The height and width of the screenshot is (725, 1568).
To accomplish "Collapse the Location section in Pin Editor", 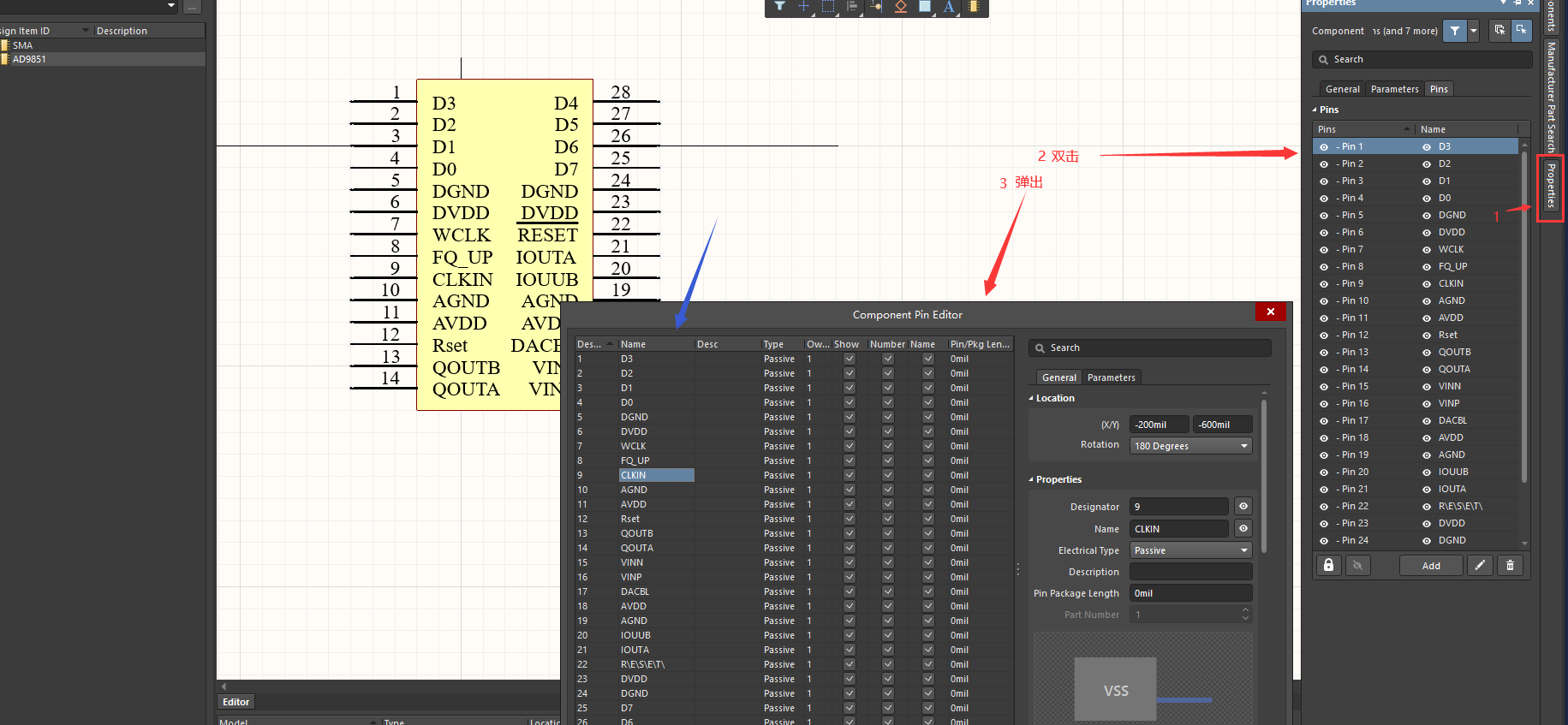I will [x=1031, y=398].
